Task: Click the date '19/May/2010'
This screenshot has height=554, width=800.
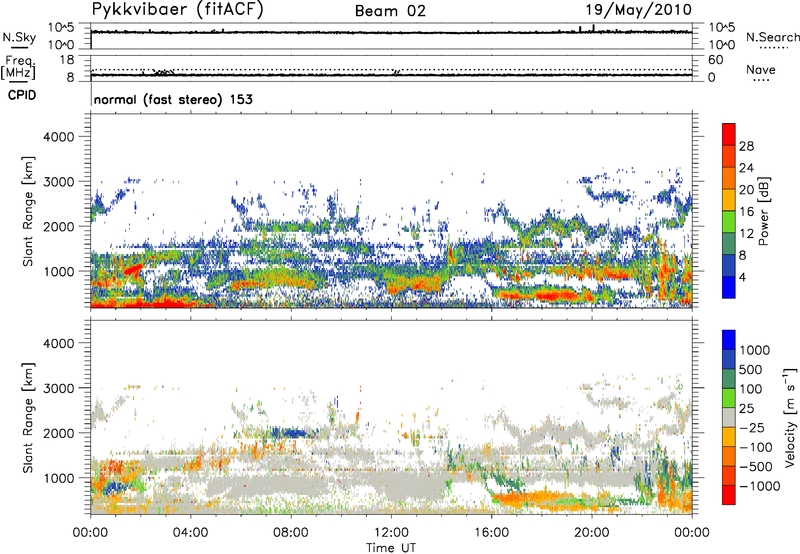Action: (x=638, y=10)
